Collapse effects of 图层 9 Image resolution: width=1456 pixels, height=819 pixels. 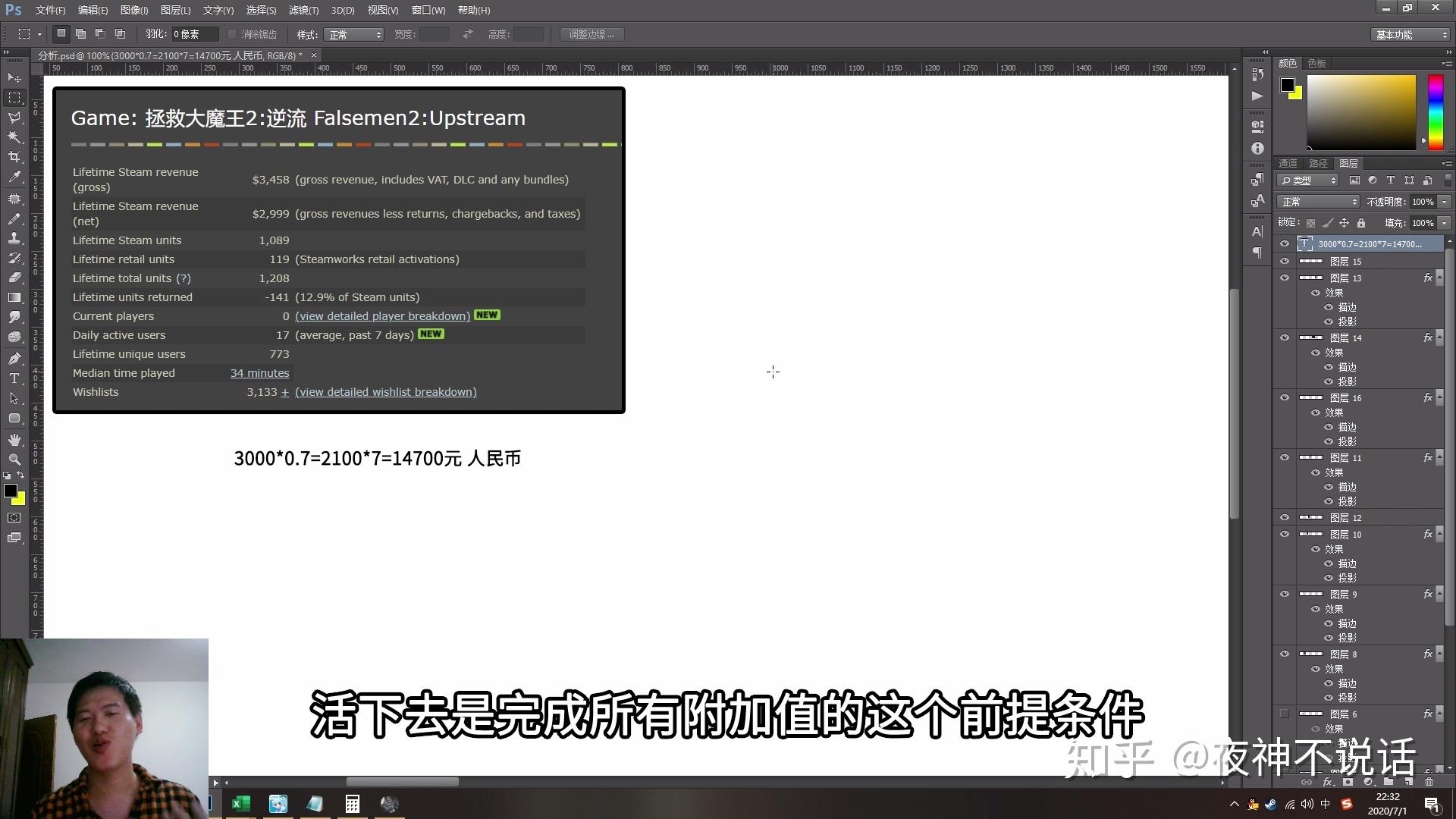pyautogui.click(x=1439, y=595)
